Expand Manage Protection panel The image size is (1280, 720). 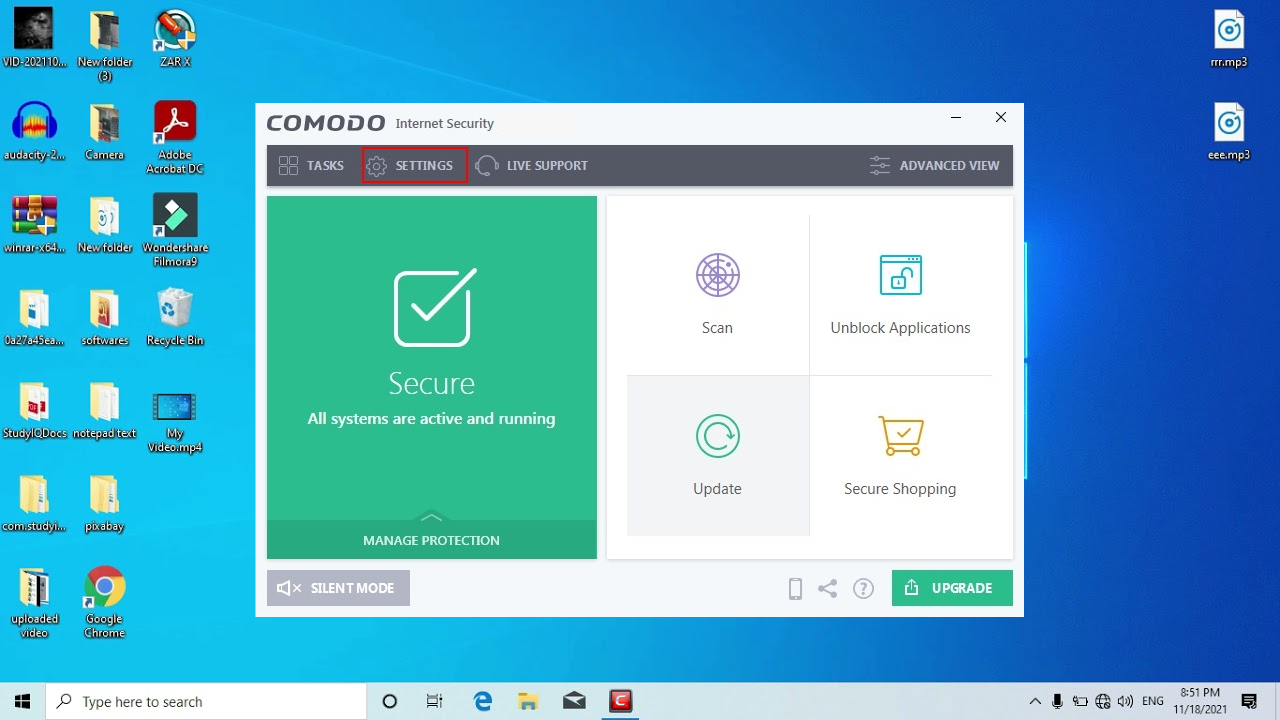[431, 539]
